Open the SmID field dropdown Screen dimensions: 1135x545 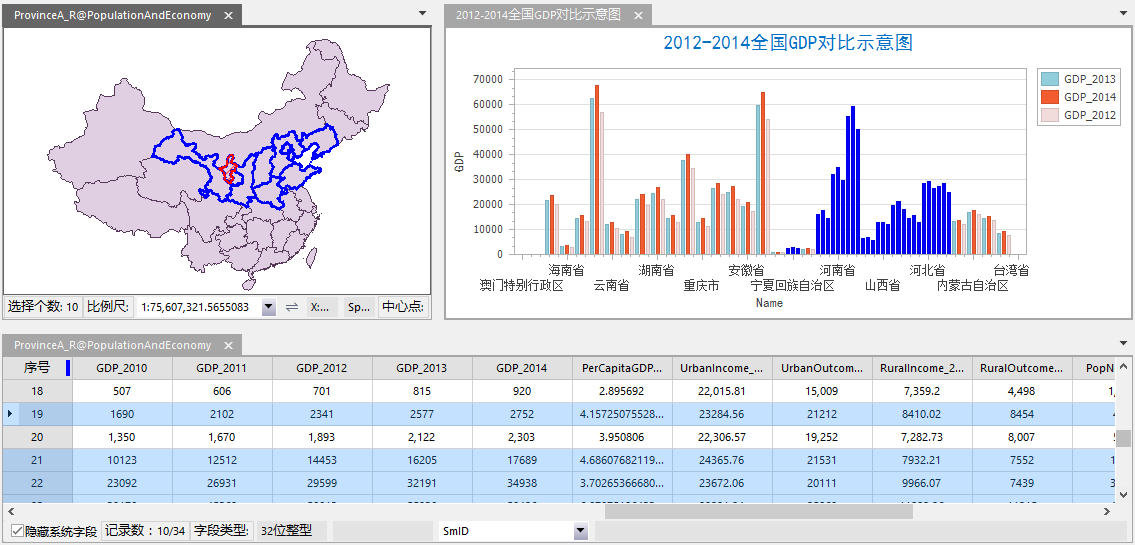pyautogui.click(x=580, y=531)
